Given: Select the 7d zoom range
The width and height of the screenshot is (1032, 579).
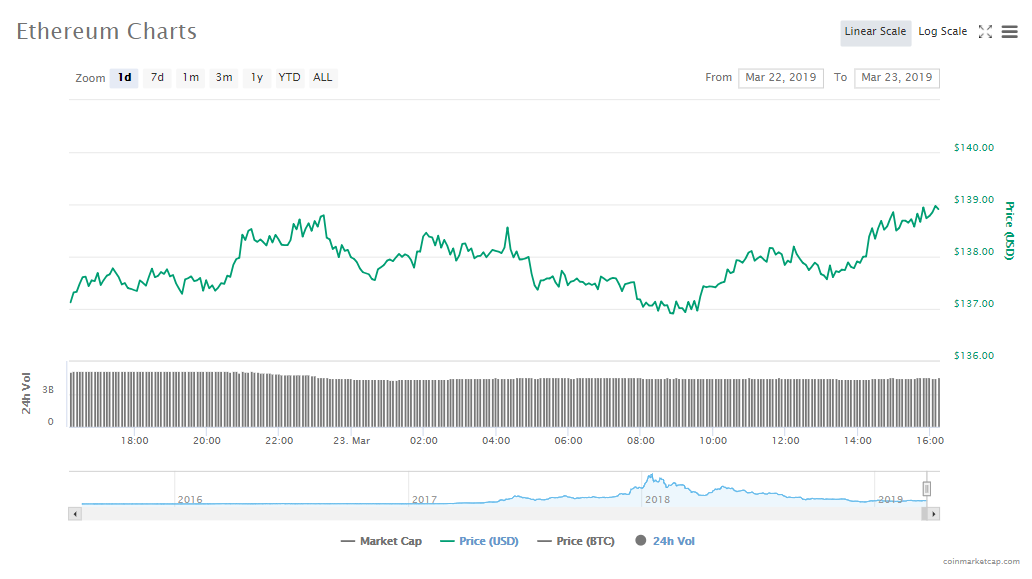Looking at the screenshot, I should pos(157,78).
